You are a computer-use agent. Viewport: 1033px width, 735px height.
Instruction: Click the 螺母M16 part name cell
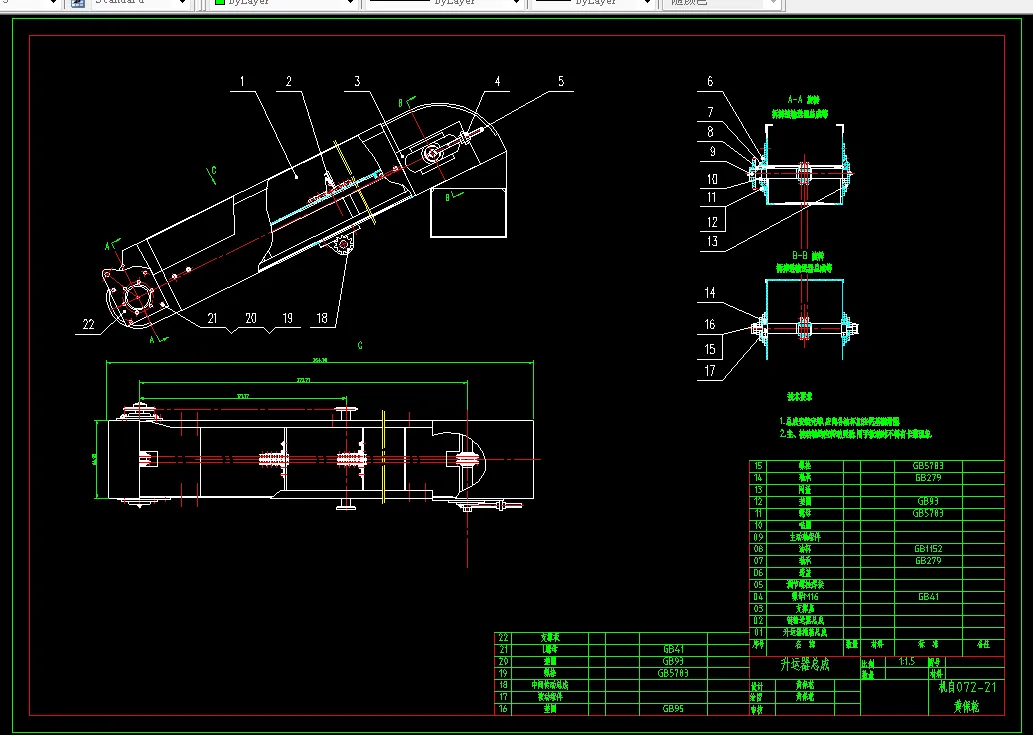[x=804, y=597]
